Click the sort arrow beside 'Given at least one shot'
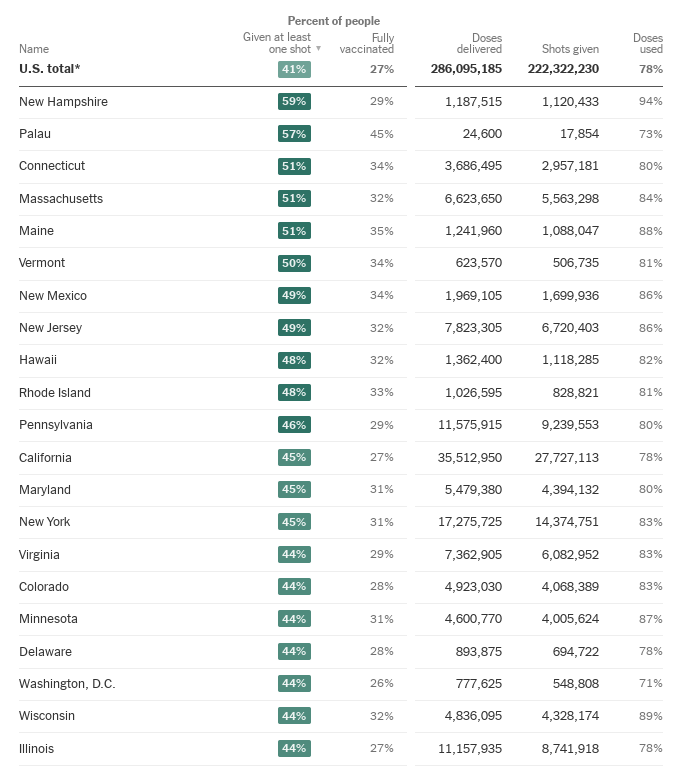This screenshot has width=688, height=766. [x=319, y=48]
